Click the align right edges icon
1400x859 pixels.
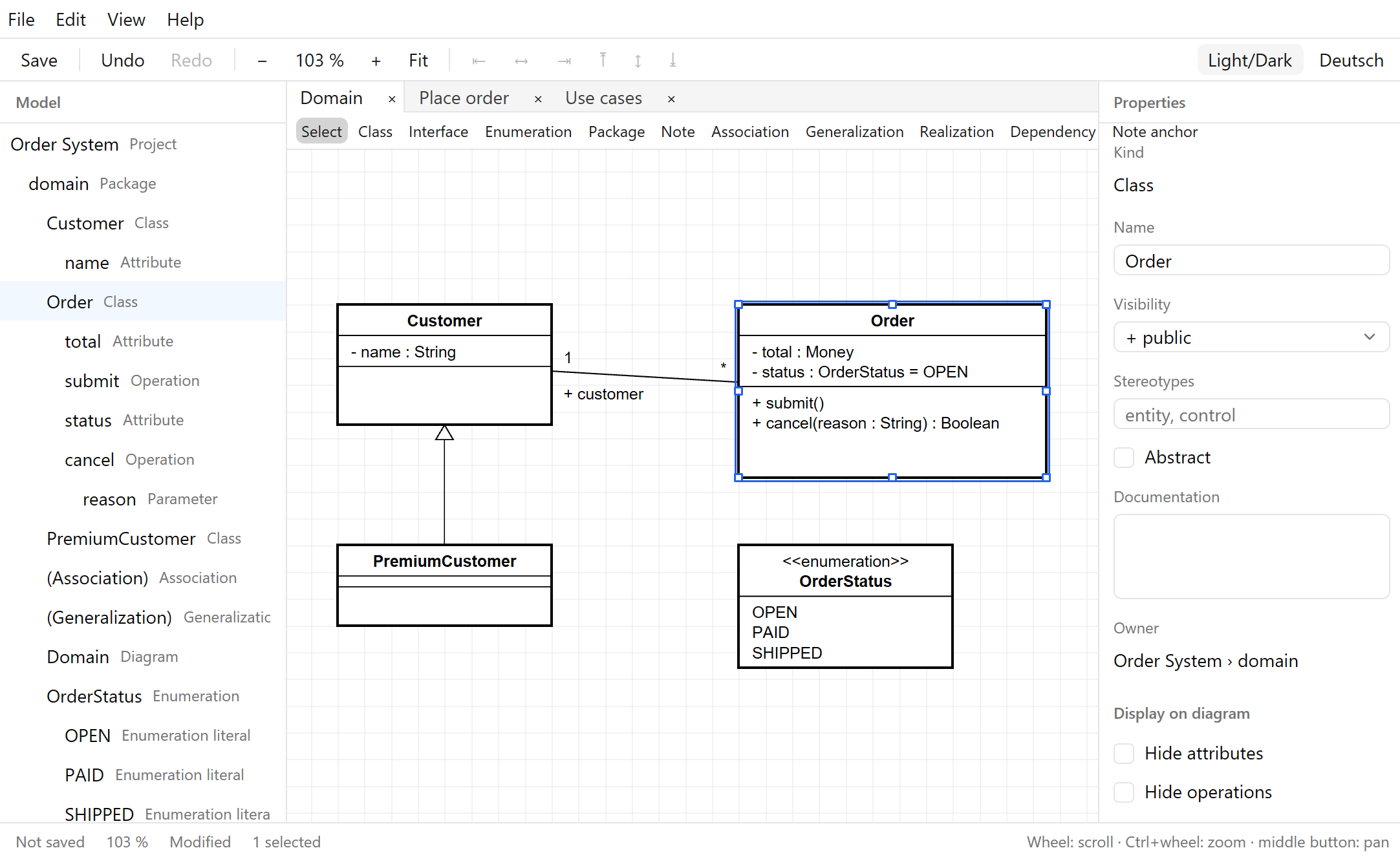(565, 61)
